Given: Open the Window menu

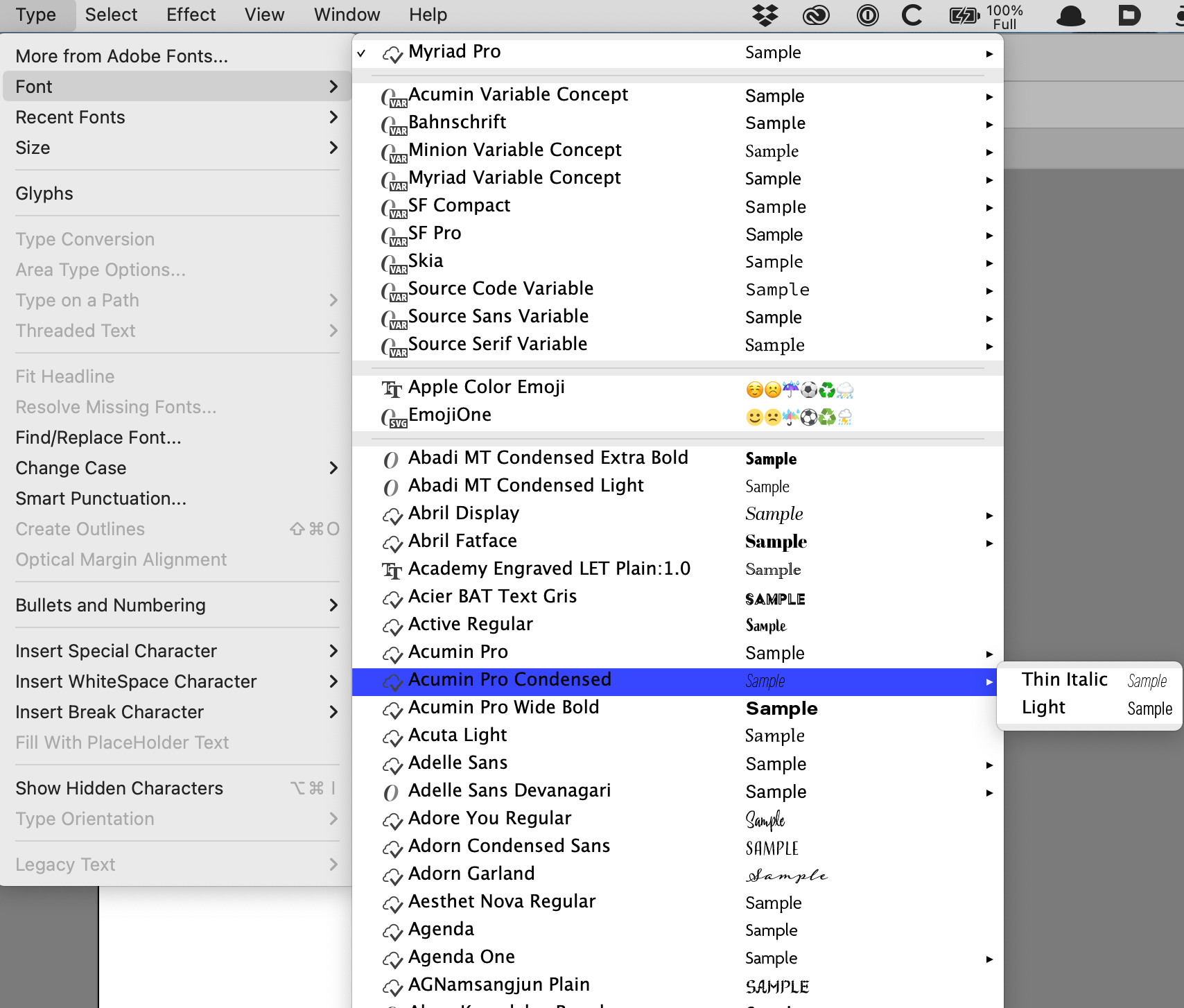Looking at the screenshot, I should coord(347,15).
